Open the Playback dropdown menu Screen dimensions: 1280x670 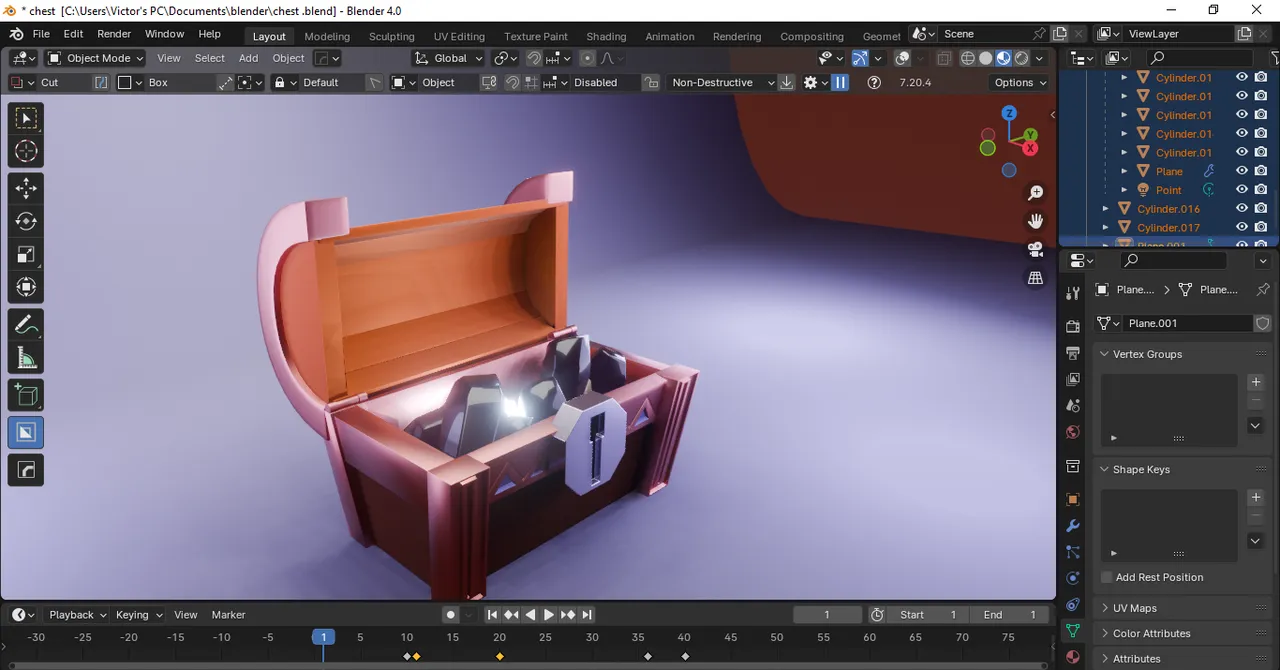[x=78, y=615]
